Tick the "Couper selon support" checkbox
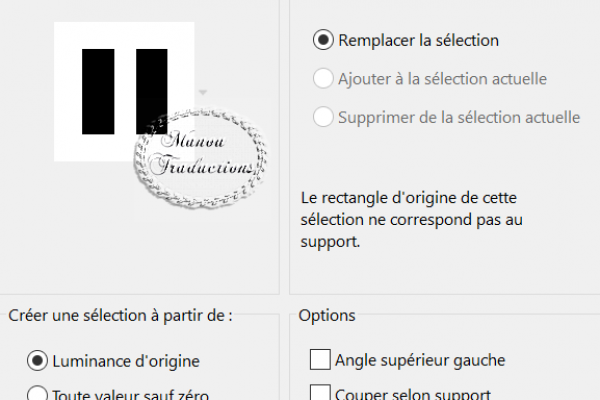The height and width of the screenshot is (400, 600). click(320, 393)
